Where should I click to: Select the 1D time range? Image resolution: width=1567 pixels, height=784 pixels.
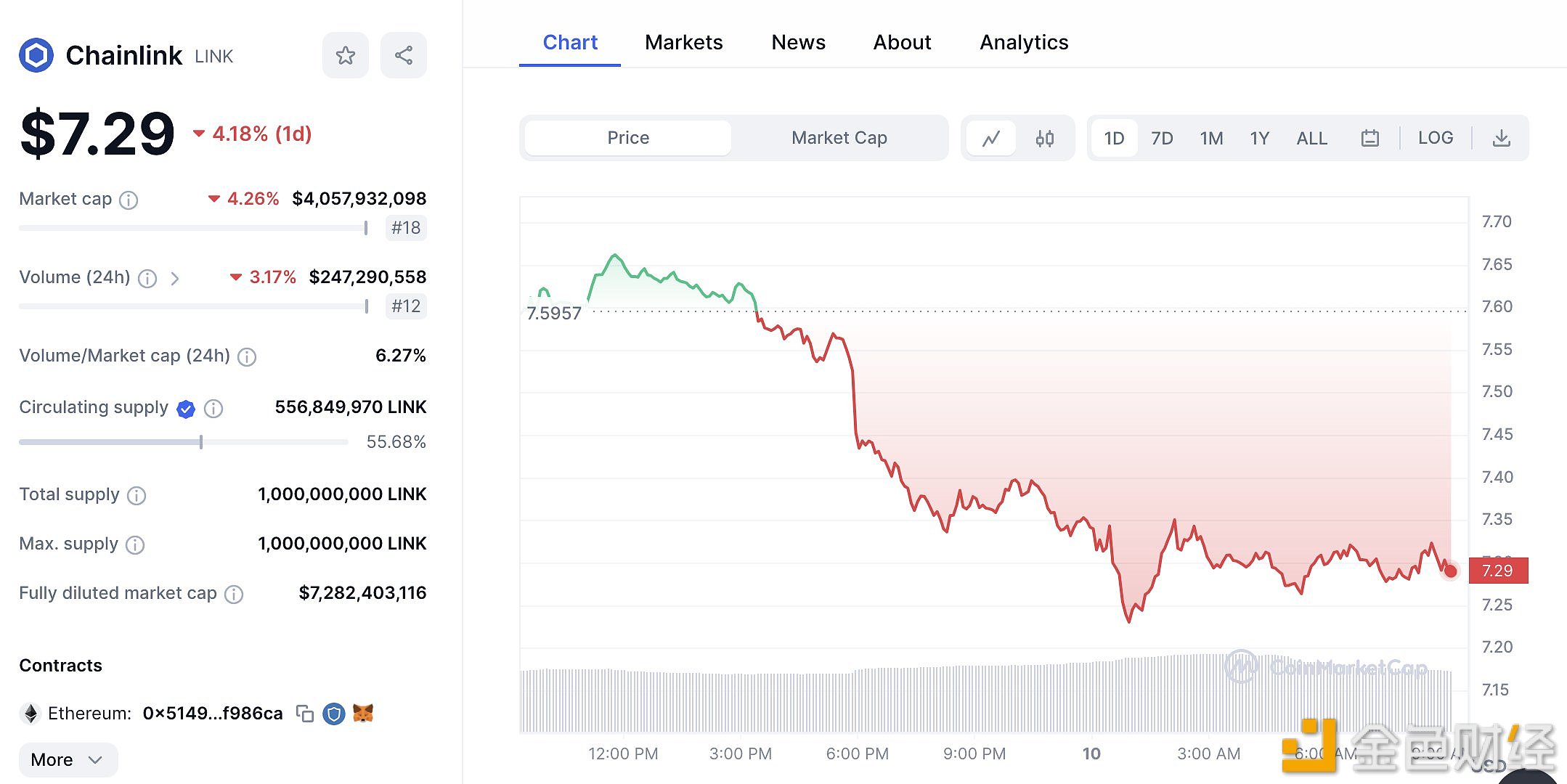[x=1114, y=138]
